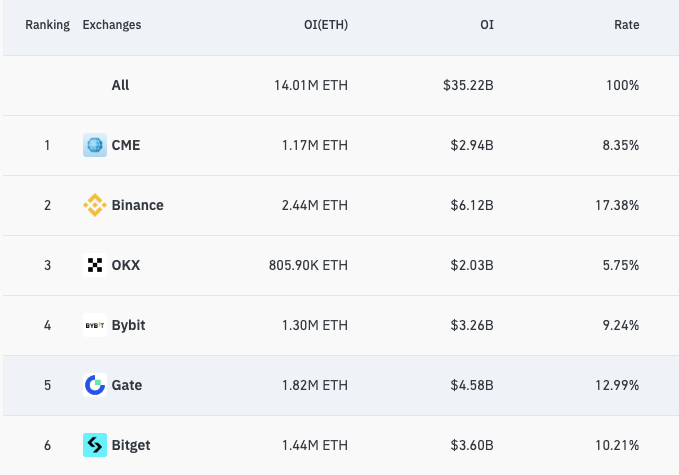The width and height of the screenshot is (679, 475).
Task: Sort by the Rate column header
Action: click(x=626, y=25)
